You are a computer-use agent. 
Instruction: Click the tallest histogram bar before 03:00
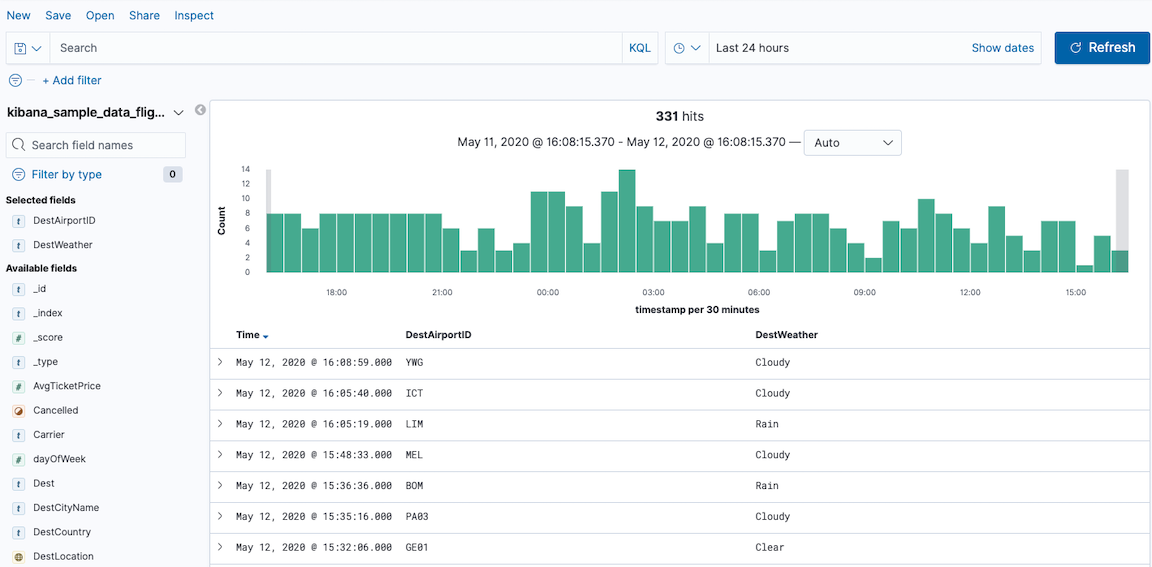(x=627, y=220)
